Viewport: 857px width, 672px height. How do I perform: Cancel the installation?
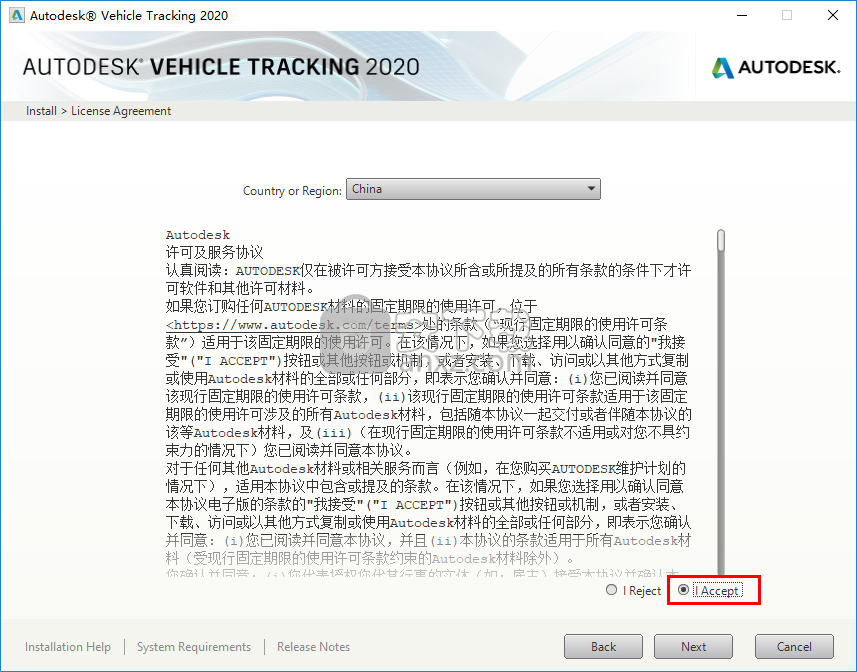[794, 647]
